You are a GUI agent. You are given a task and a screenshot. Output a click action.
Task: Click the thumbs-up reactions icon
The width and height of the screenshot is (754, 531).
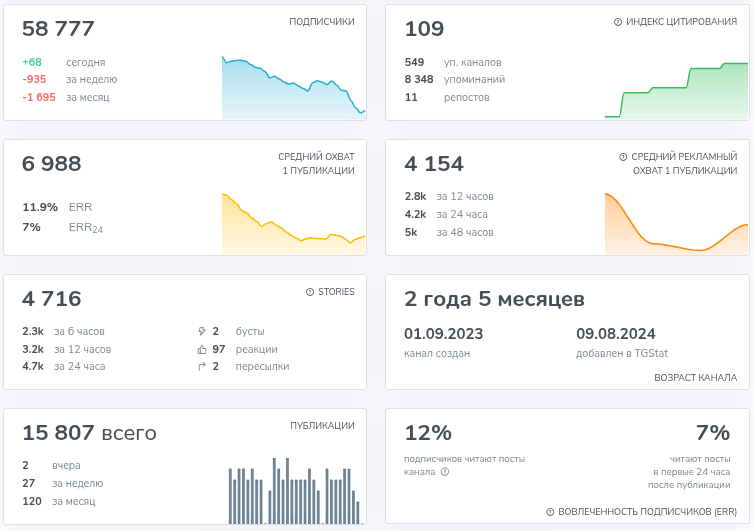coord(202,349)
